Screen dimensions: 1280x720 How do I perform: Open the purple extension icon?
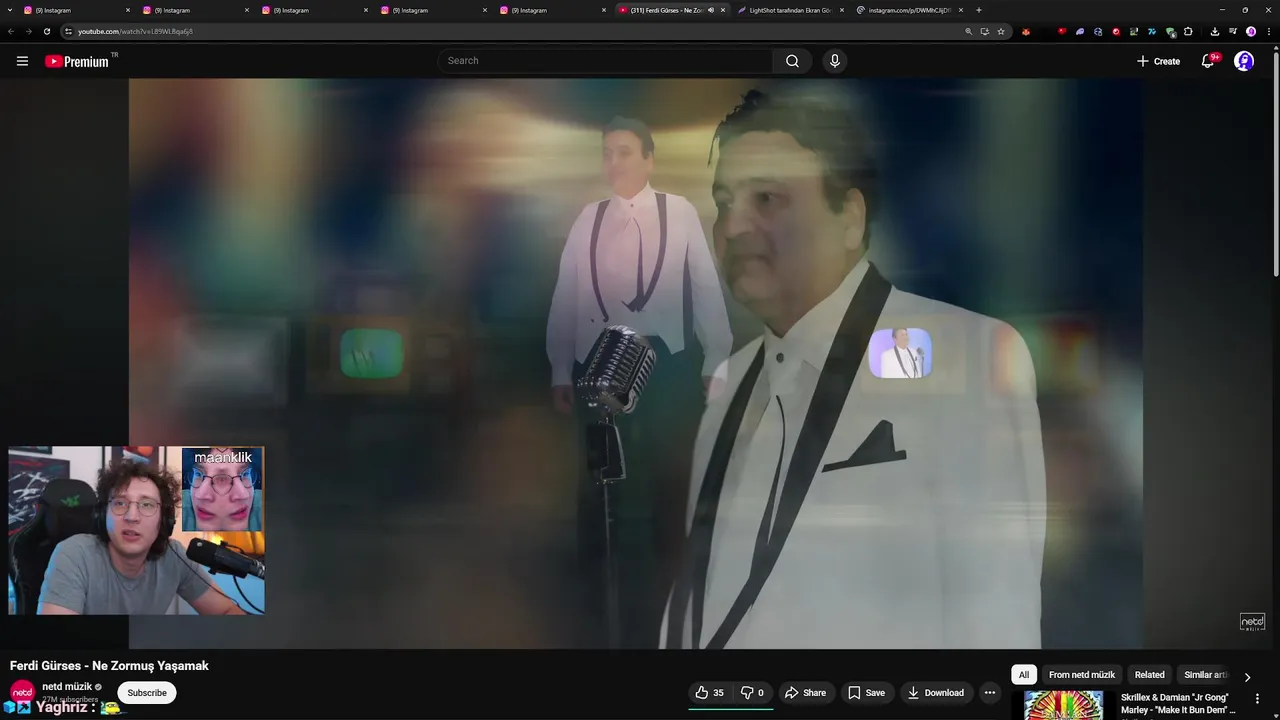point(1080,31)
